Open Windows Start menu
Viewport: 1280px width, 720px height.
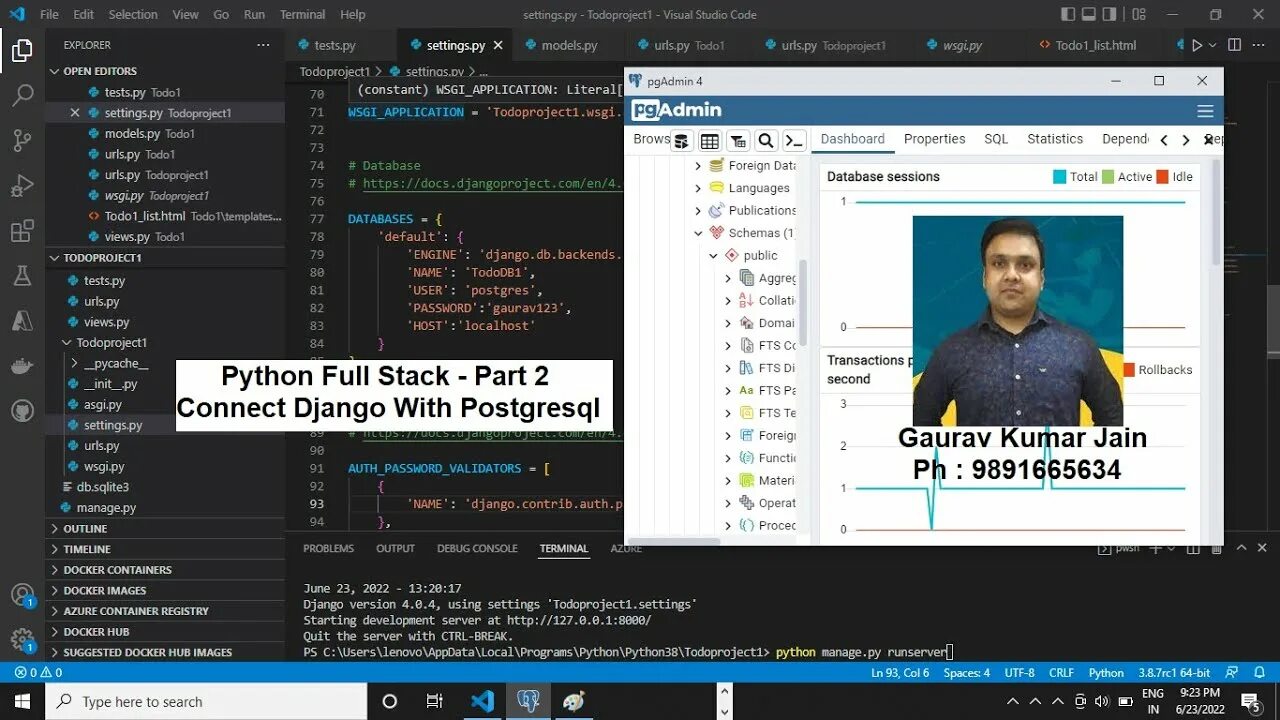coord(22,701)
